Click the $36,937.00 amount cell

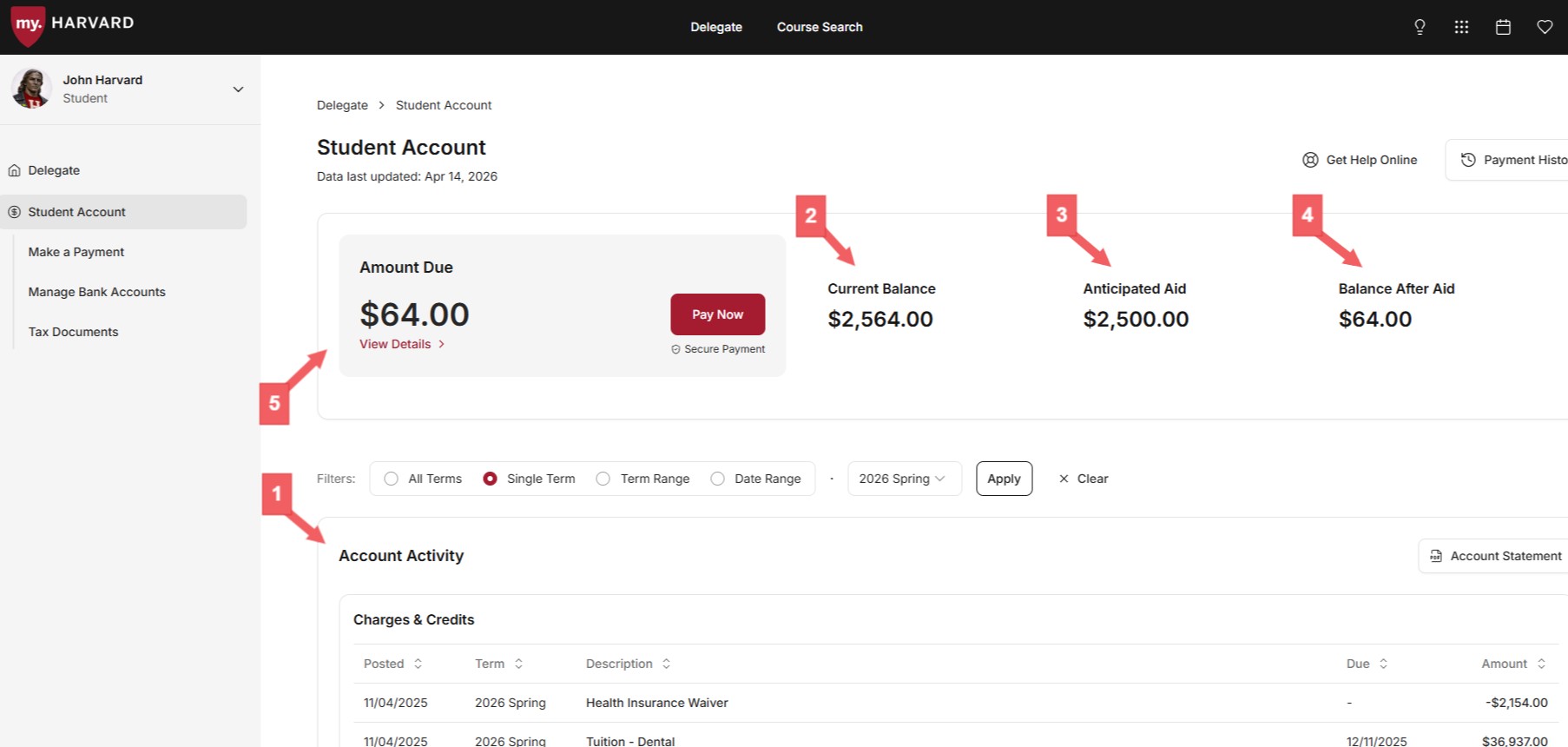tap(1514, 741)
